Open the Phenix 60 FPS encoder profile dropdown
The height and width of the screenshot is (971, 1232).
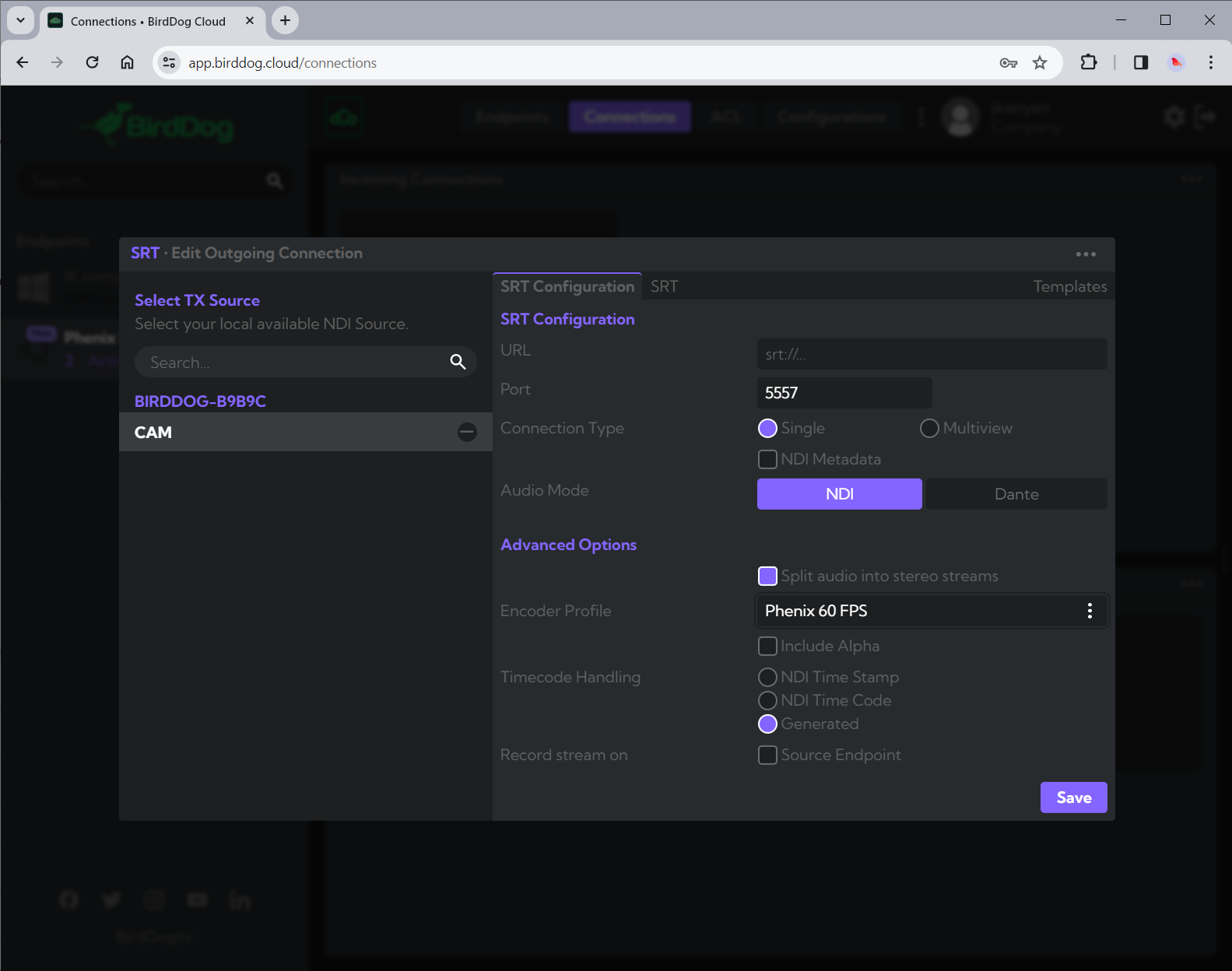click(x=932, y=611)
